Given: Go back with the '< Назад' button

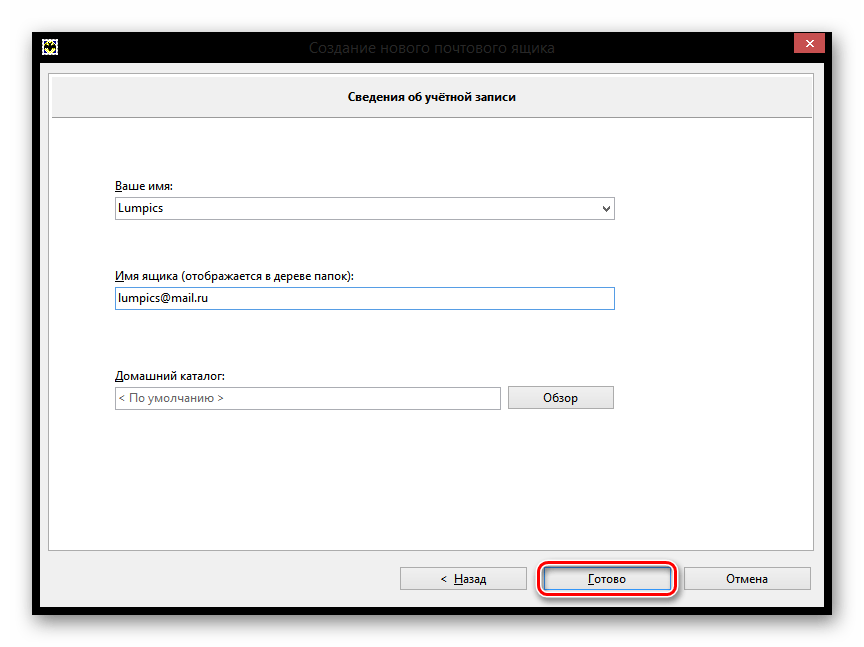Looking at the screenshot, I should (x=462, y=579).
